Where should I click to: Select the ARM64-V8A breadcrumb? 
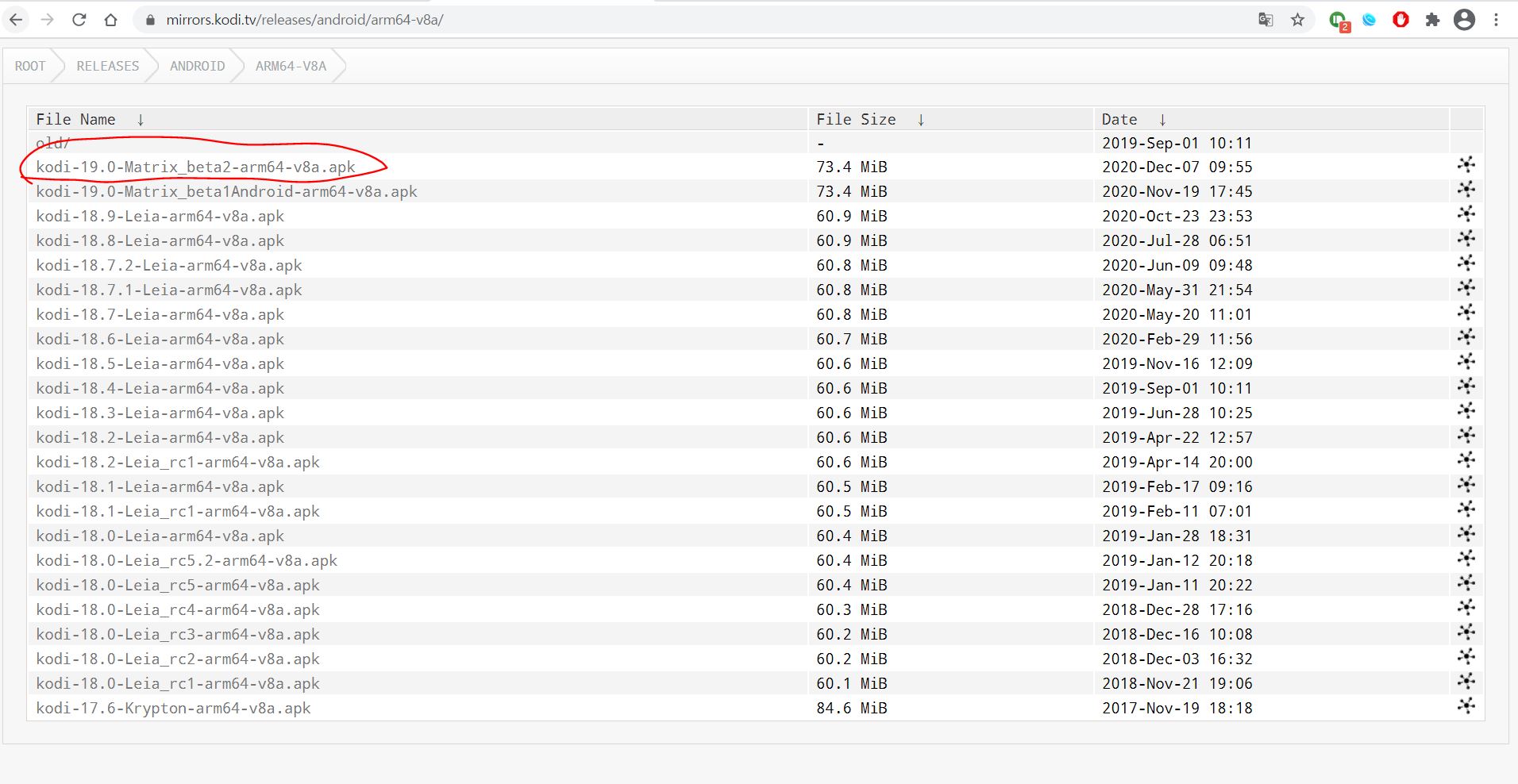click(291, 66)
